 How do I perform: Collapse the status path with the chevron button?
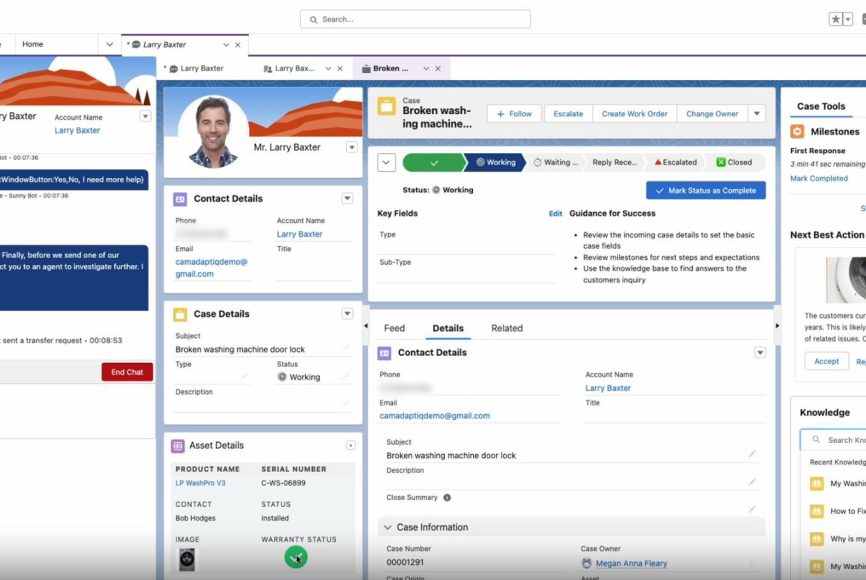(386, 162)
